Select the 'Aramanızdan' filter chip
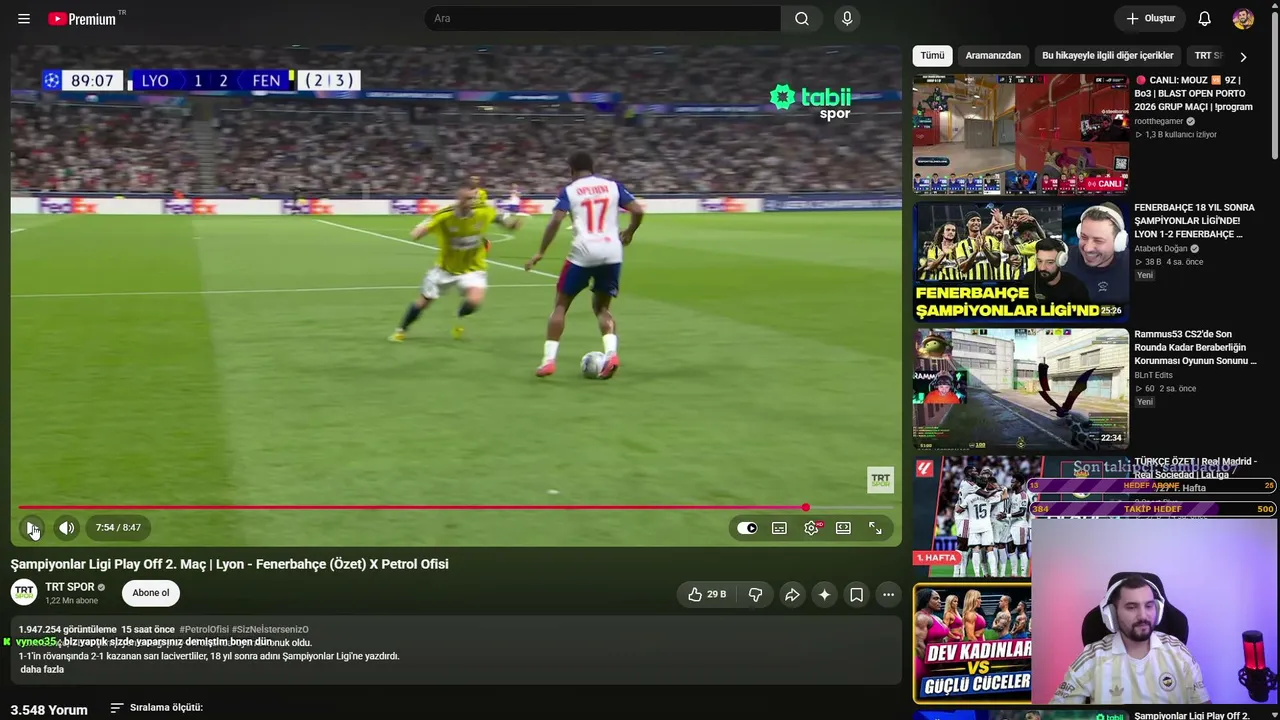The height and width of the screenshot is (720, 1280). pos(993,56)
